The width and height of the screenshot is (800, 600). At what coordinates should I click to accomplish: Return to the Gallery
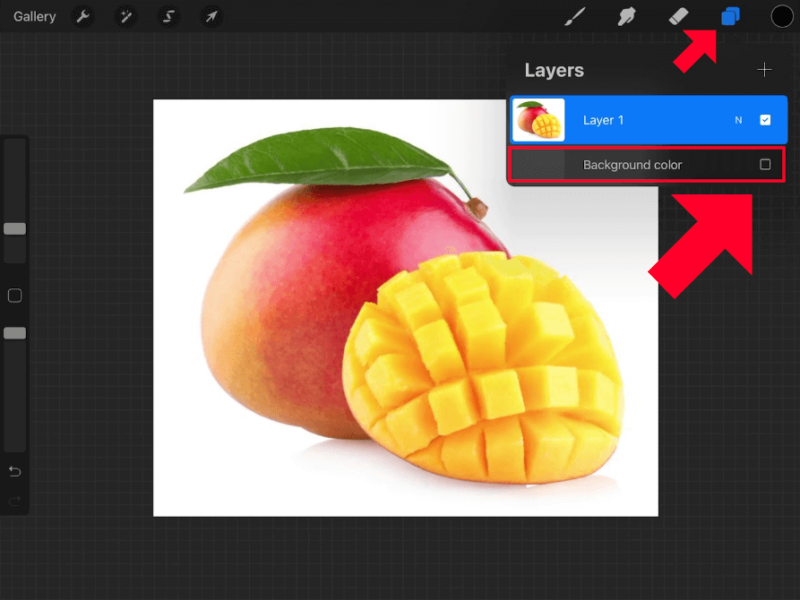(x=33, y=16)
